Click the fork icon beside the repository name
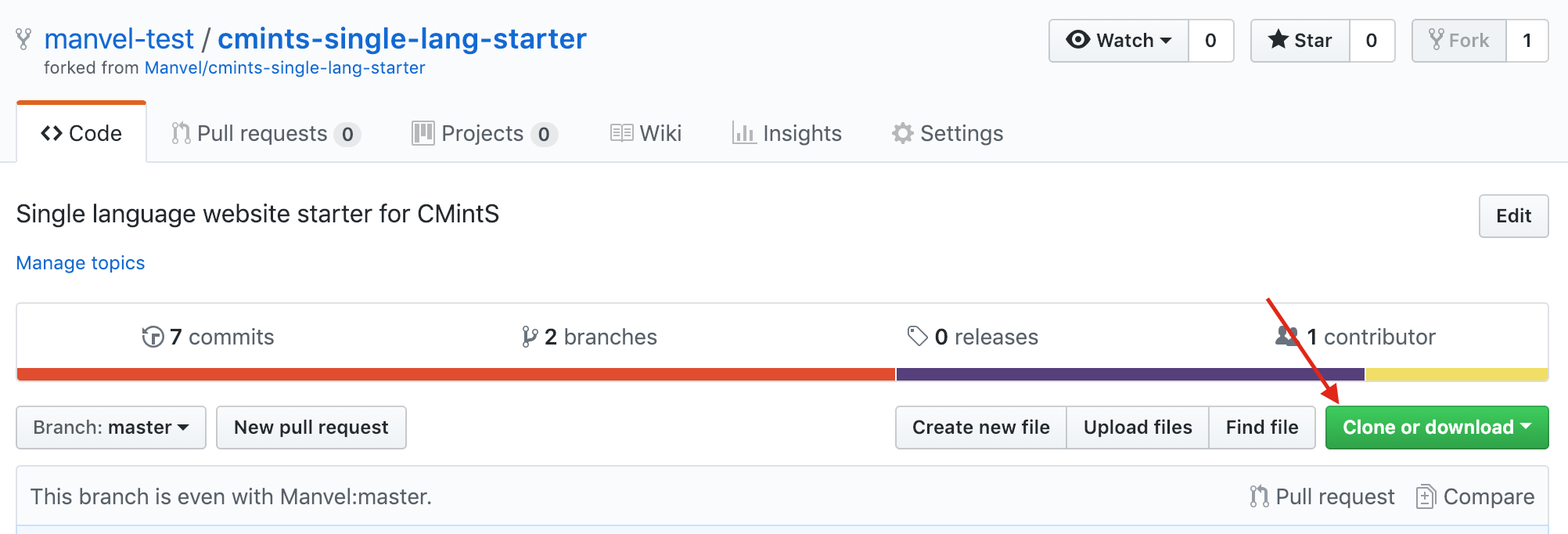Viewport: 1568px width, 534px height. point(24,39)
